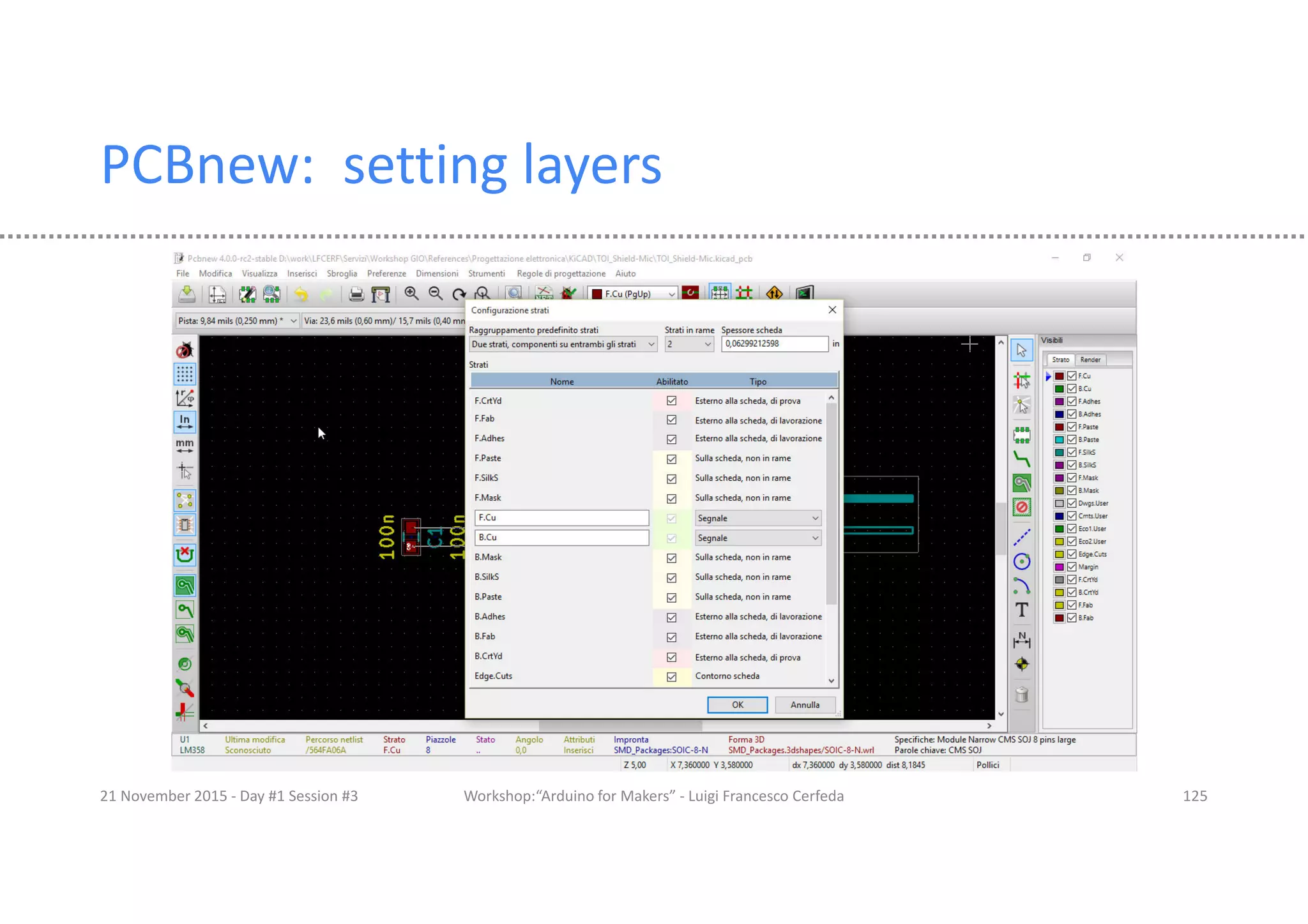Toggle the F.Fab enabled checkbox
Viewport: 1308px width, 924px height.
(671, 420)
